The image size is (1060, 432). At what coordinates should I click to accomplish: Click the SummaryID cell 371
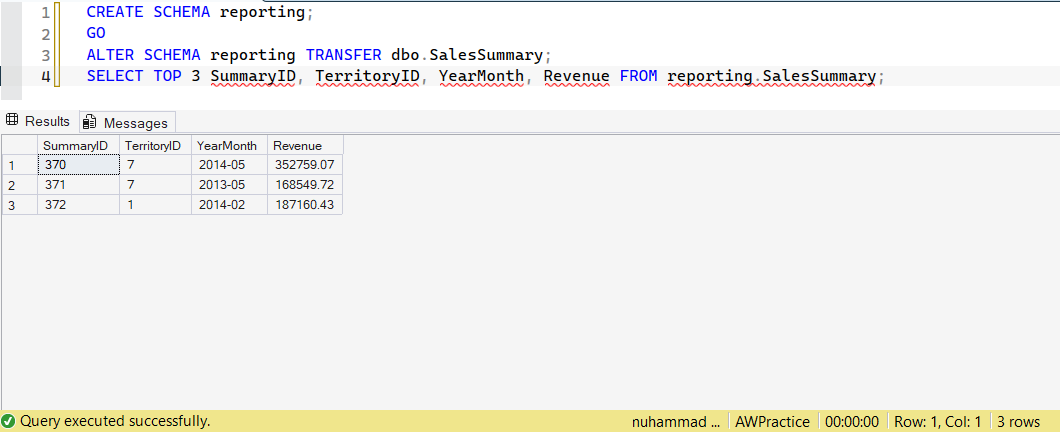78,185
